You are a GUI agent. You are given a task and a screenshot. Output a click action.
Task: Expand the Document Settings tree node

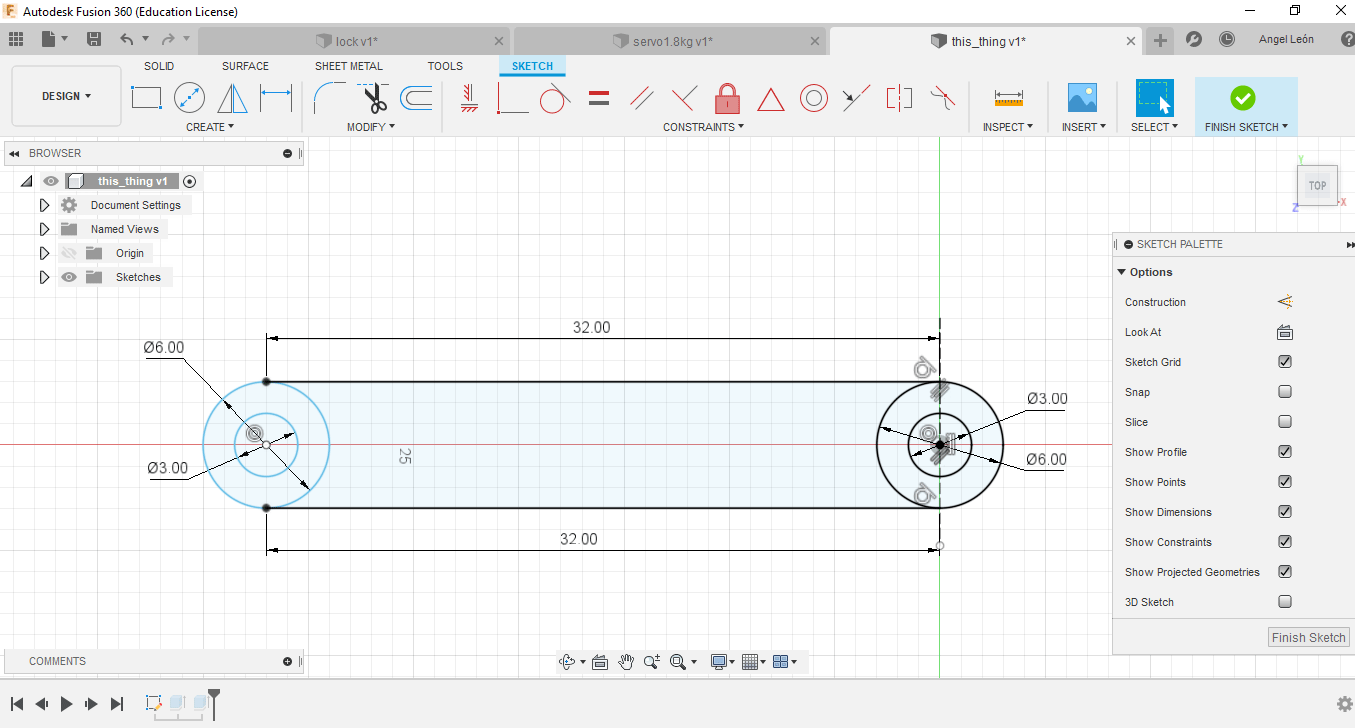click(x=44, y=205)
